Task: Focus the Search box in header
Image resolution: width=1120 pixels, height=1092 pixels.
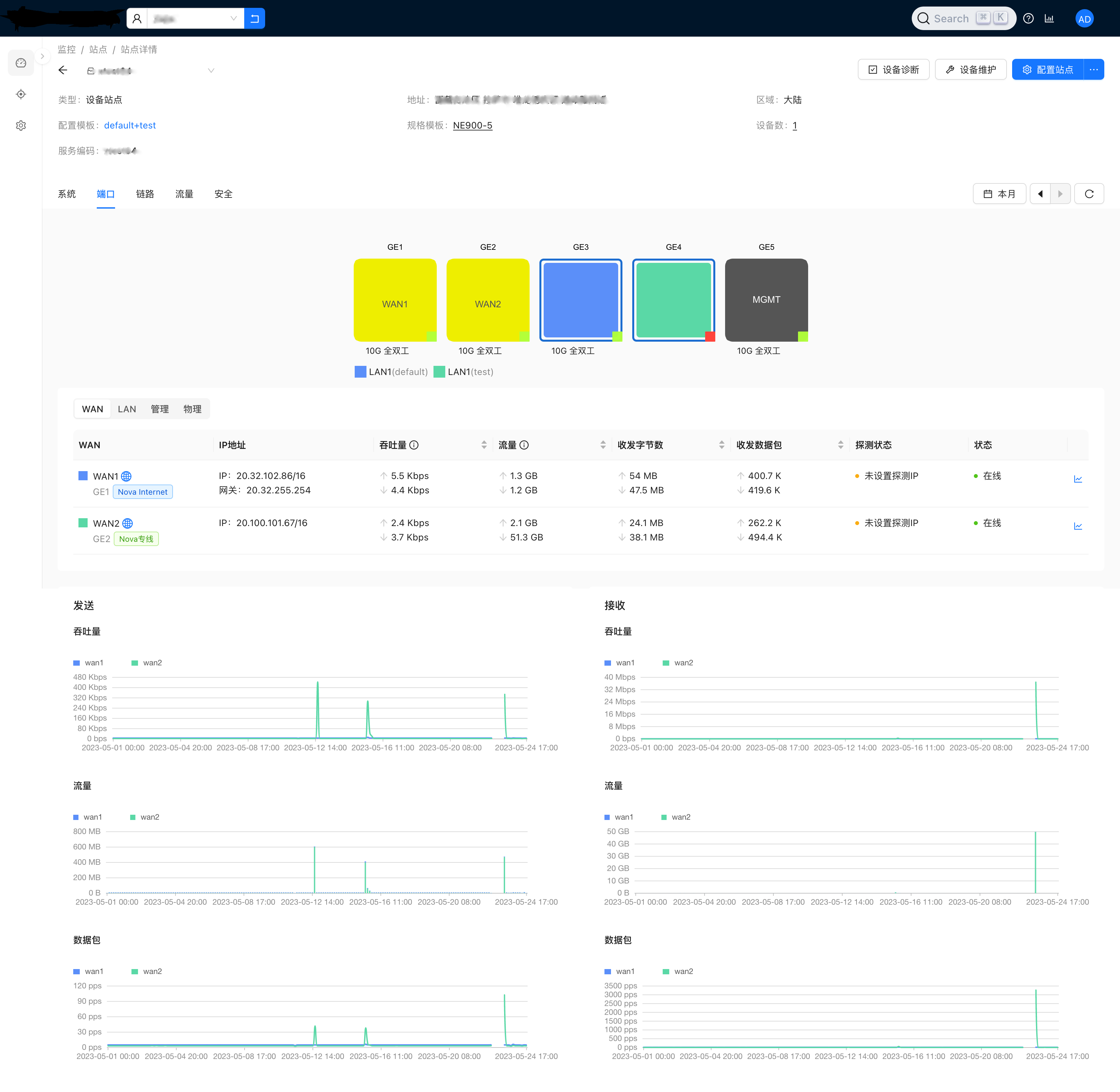Action: point(963,18)
